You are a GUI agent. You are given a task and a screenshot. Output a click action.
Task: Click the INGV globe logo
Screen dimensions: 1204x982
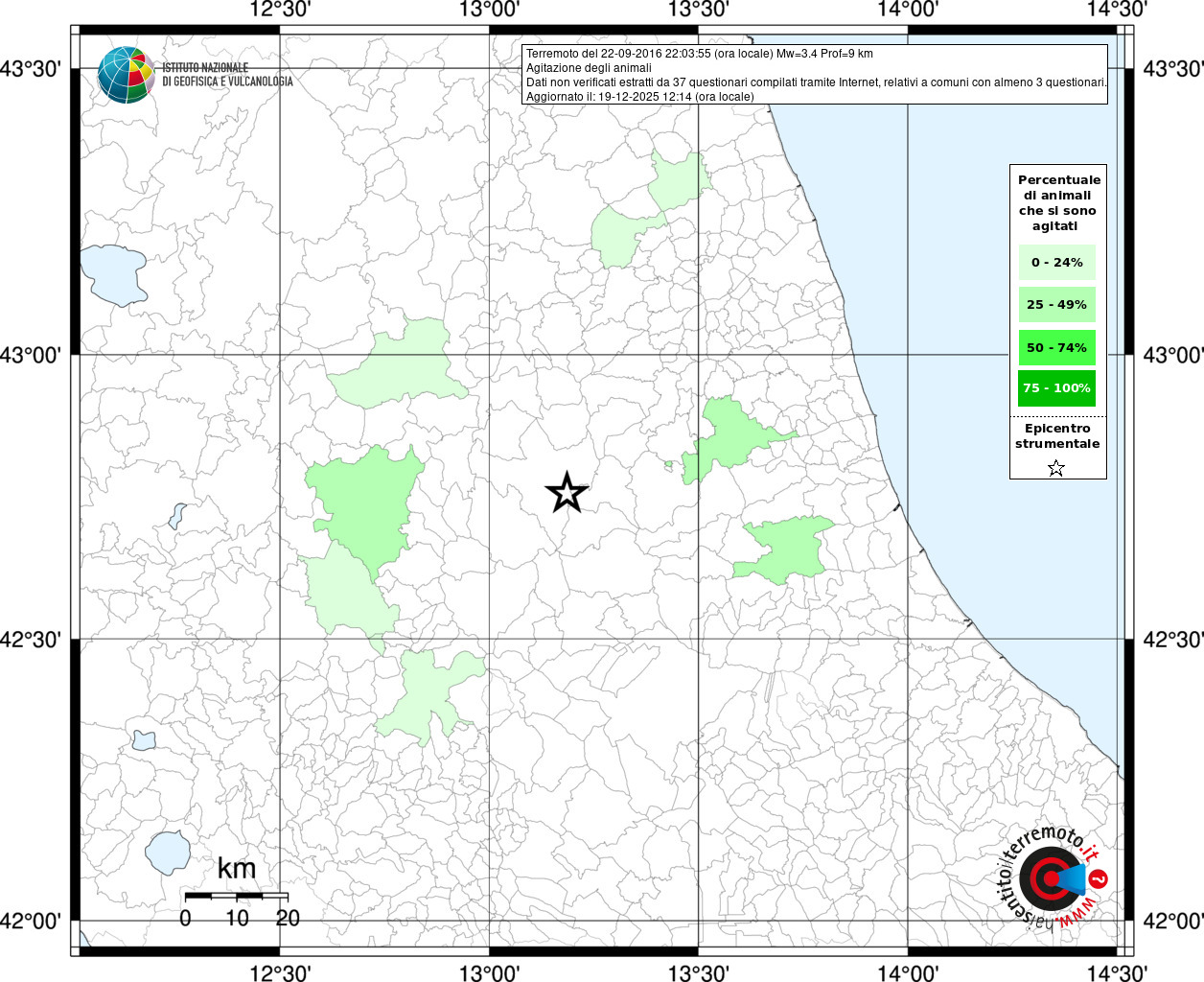tap(126, 75)
